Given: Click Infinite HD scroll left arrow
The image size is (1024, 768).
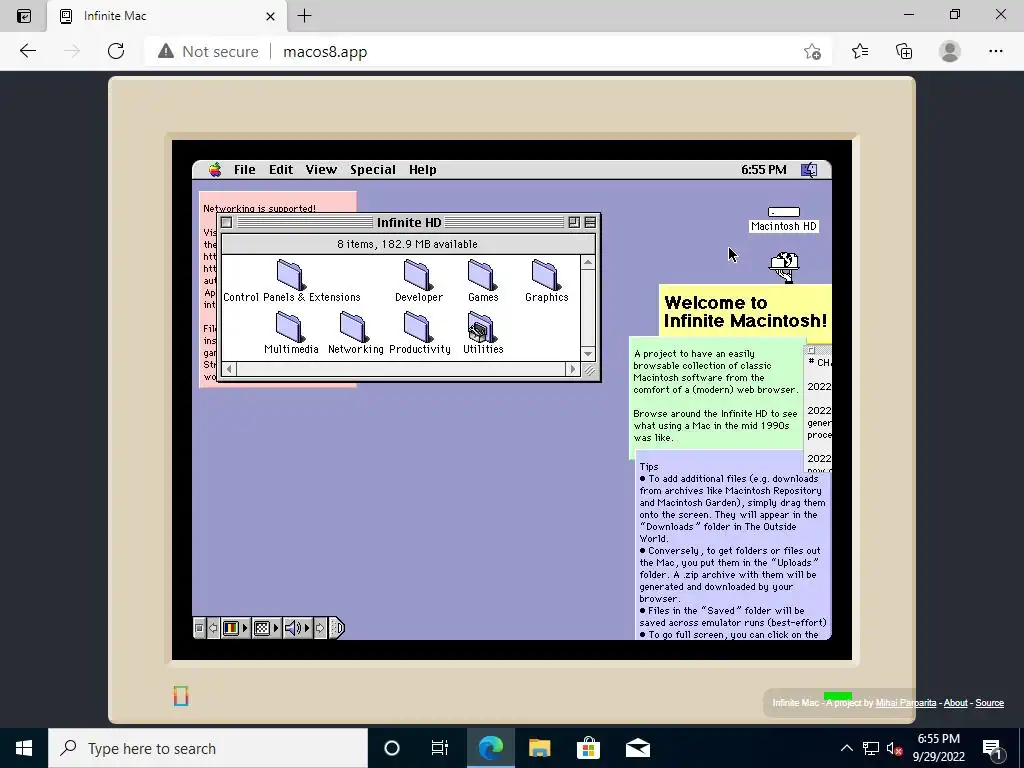Looking at the screenshot, I should (229, 370).
